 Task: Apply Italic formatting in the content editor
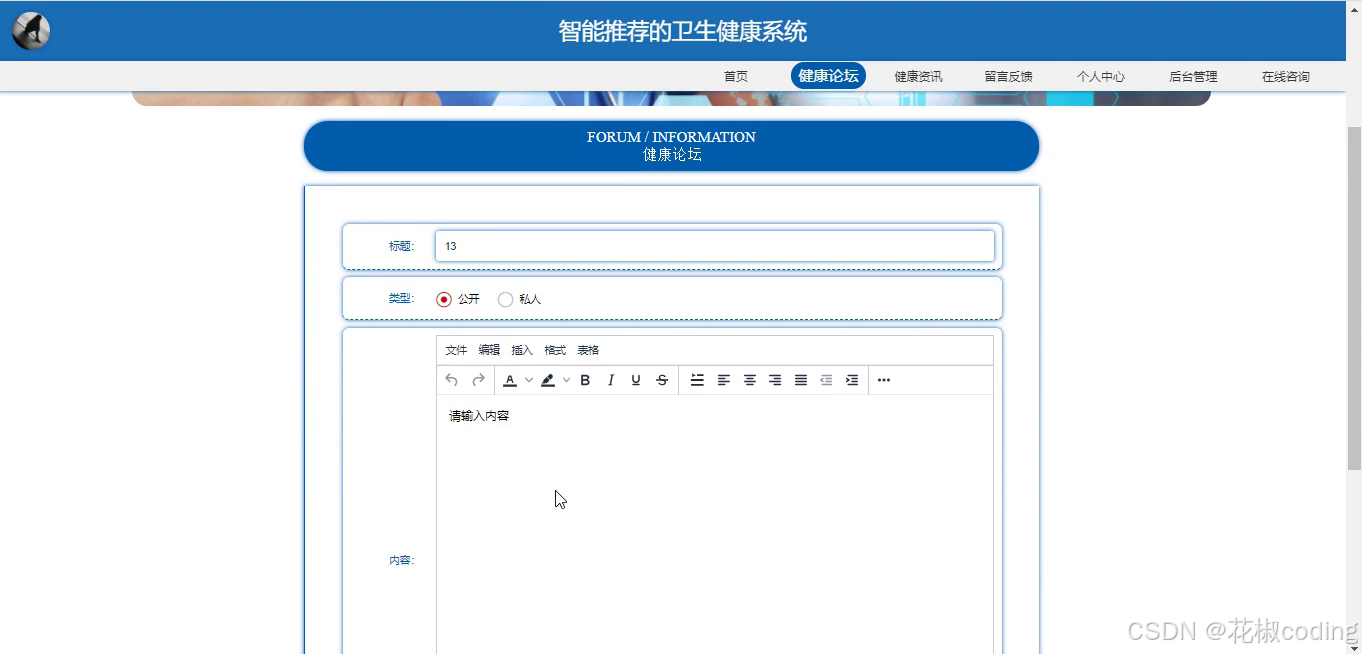pyautogui.click(x=611, y=380)
